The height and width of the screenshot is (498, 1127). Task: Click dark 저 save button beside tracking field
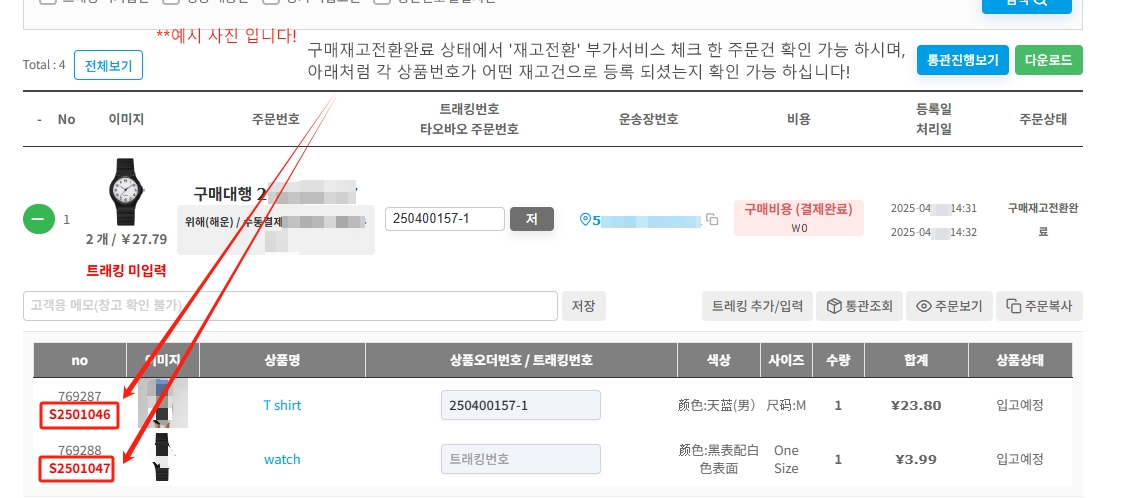click(532, 219)
